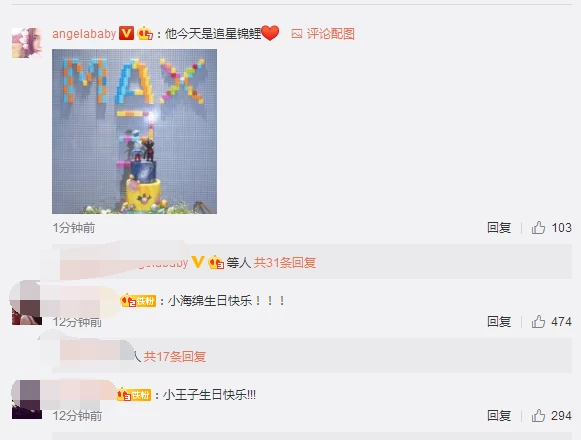Click the crown membership badge next to angelababy

pos(145,34)
